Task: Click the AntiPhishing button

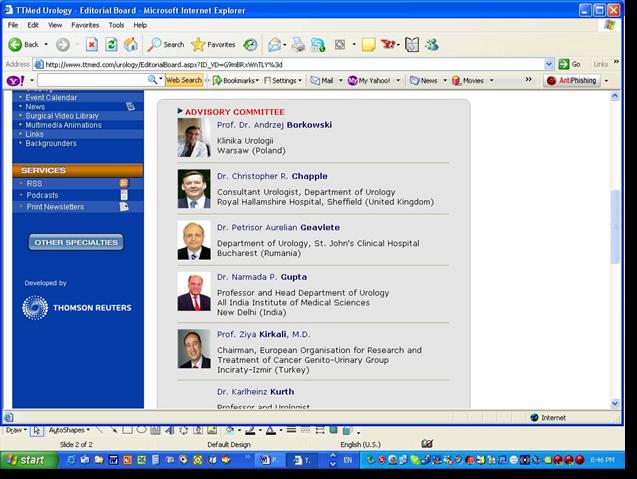Action: click(572, 80)
